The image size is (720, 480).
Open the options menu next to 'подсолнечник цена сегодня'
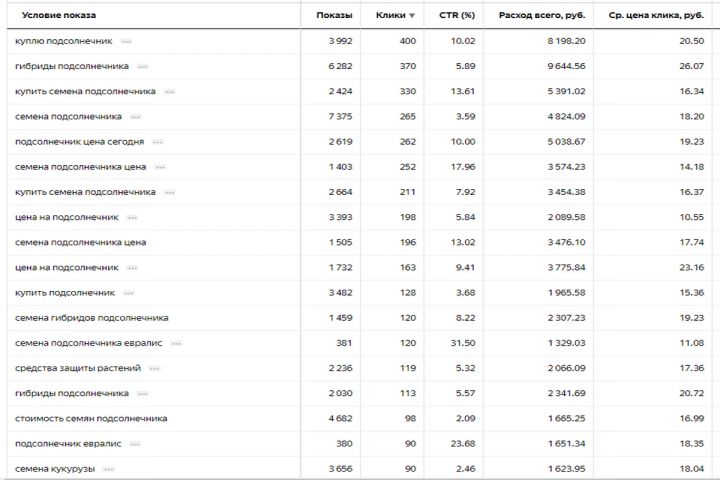coord(157,142)
